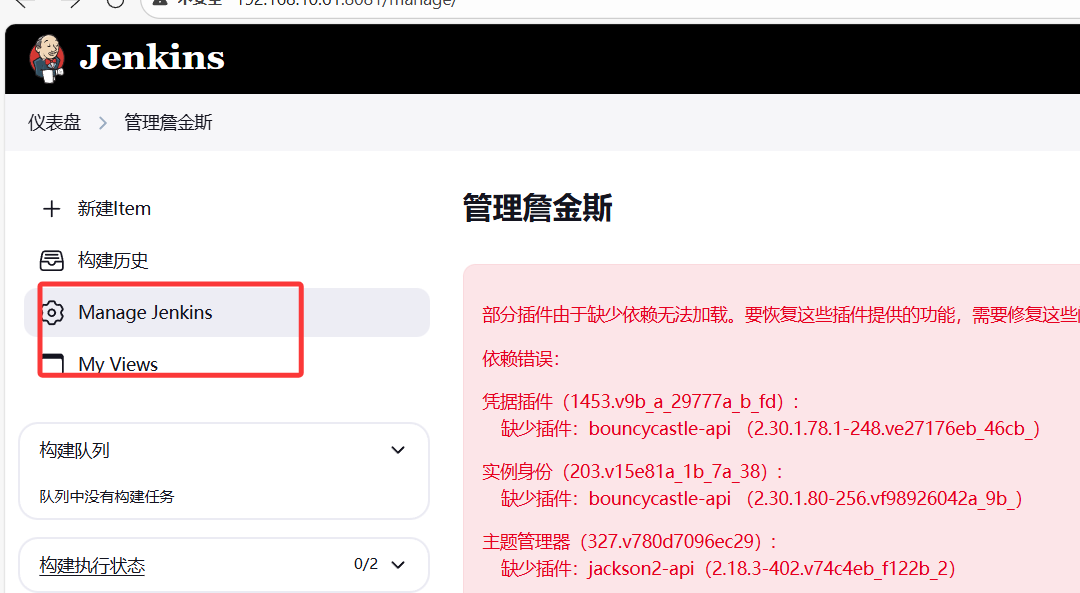Click bouncycastle-api 2.30.1.78.1 missing plugin line
1080x593 pixels.
click(x=770, y=428)
